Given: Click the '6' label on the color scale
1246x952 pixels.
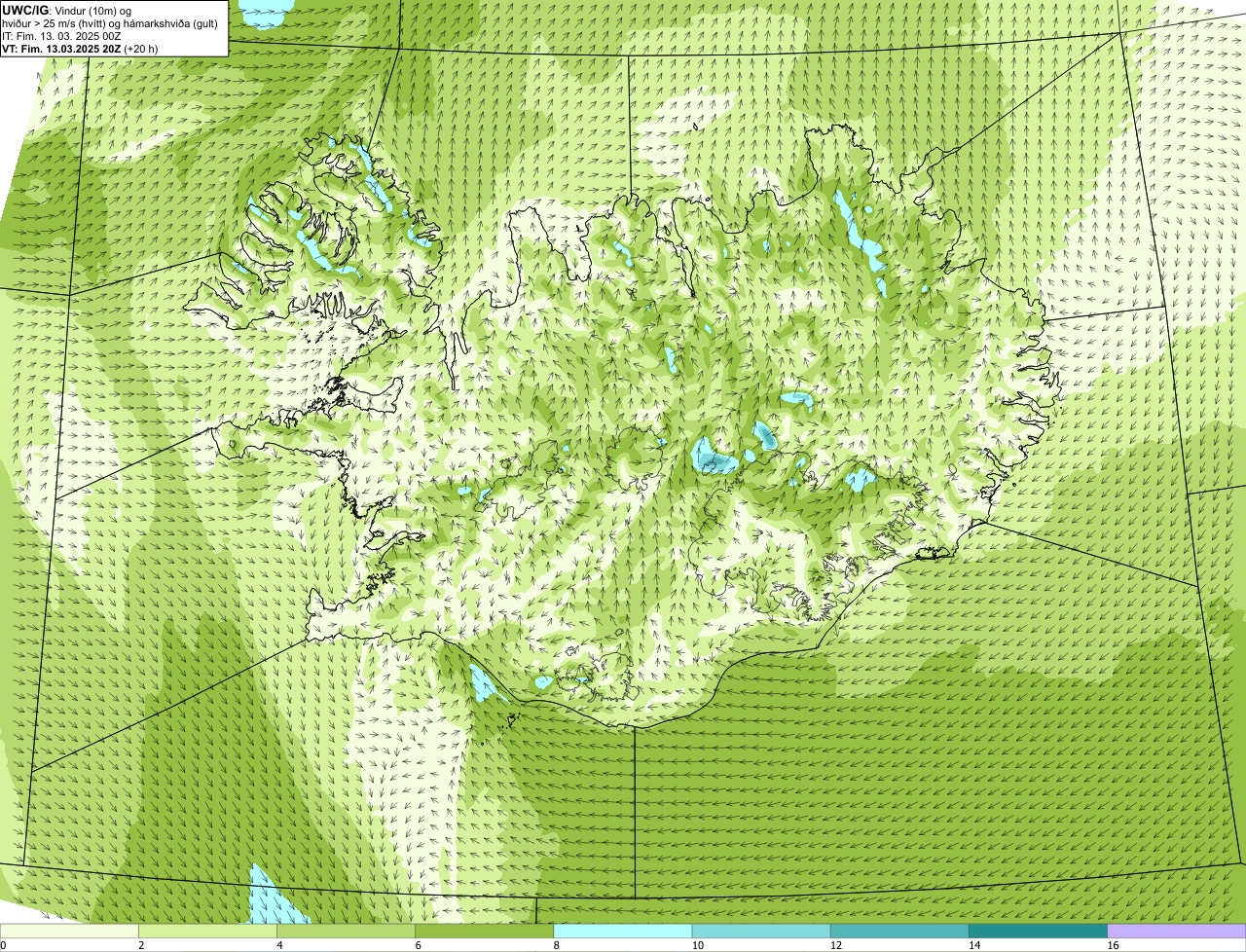Looking at the screenshot, I should pyautogui.click(x=418, y=945).
